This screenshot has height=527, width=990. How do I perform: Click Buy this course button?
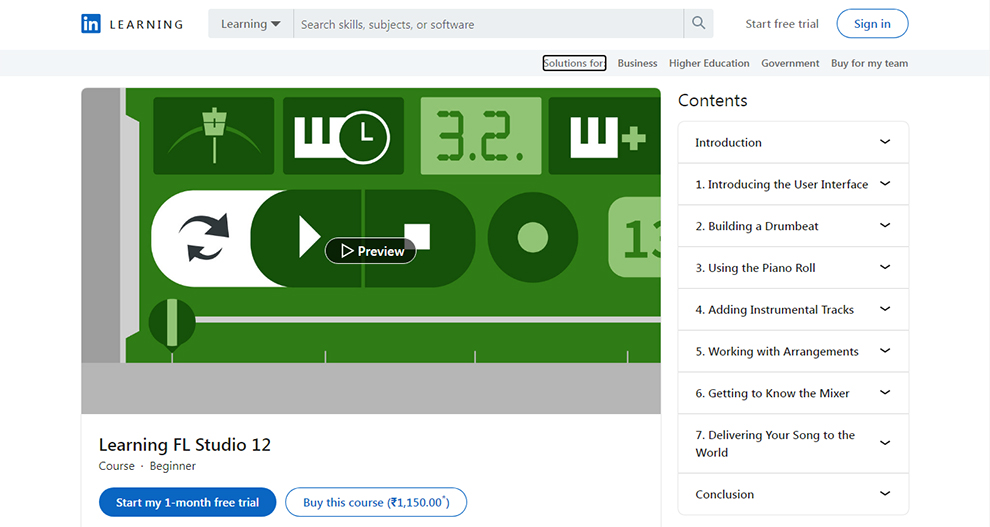pyautogui.click(x=376, y=502)
